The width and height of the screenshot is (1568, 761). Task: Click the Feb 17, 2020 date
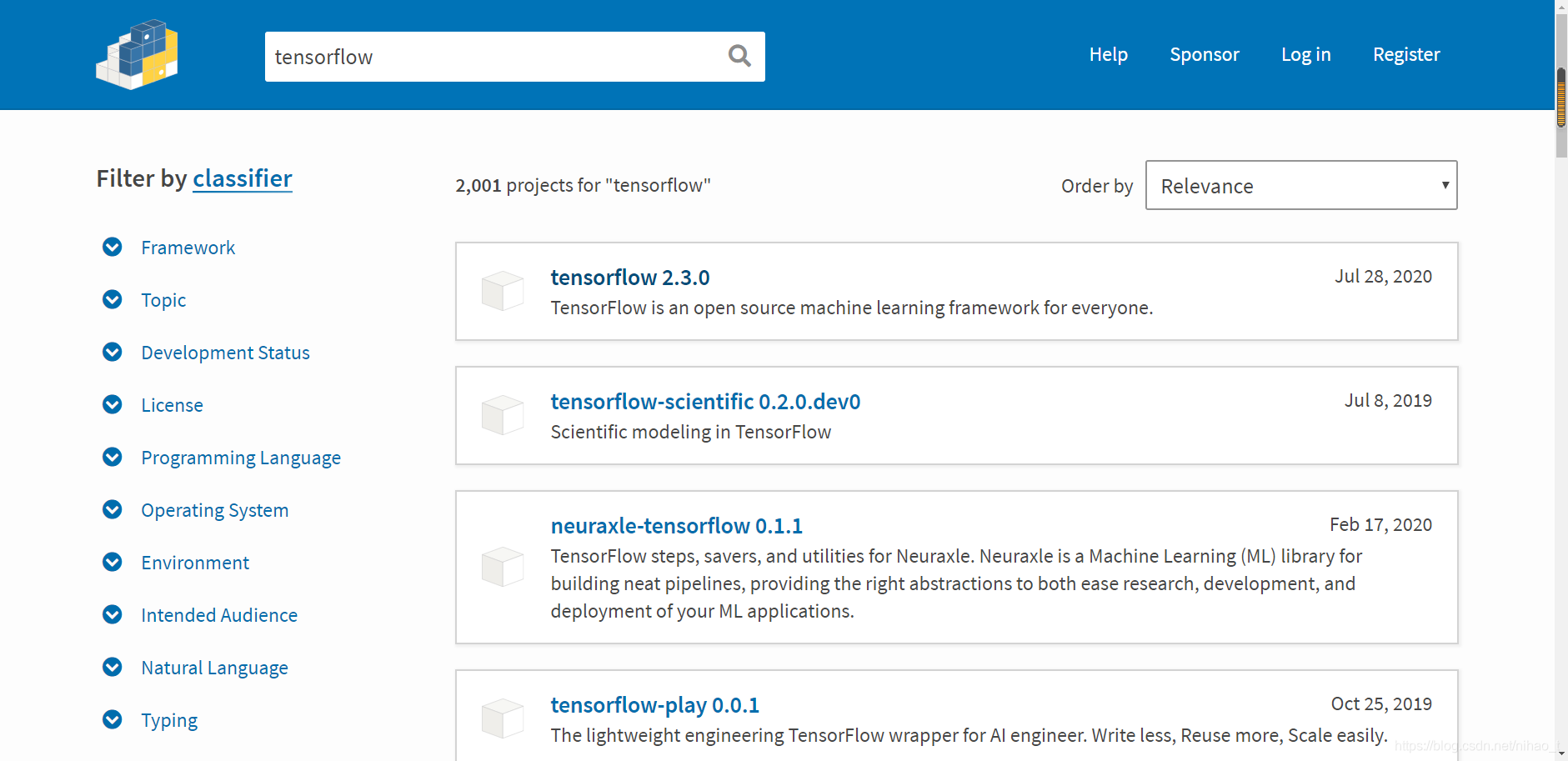[1380, 524]
